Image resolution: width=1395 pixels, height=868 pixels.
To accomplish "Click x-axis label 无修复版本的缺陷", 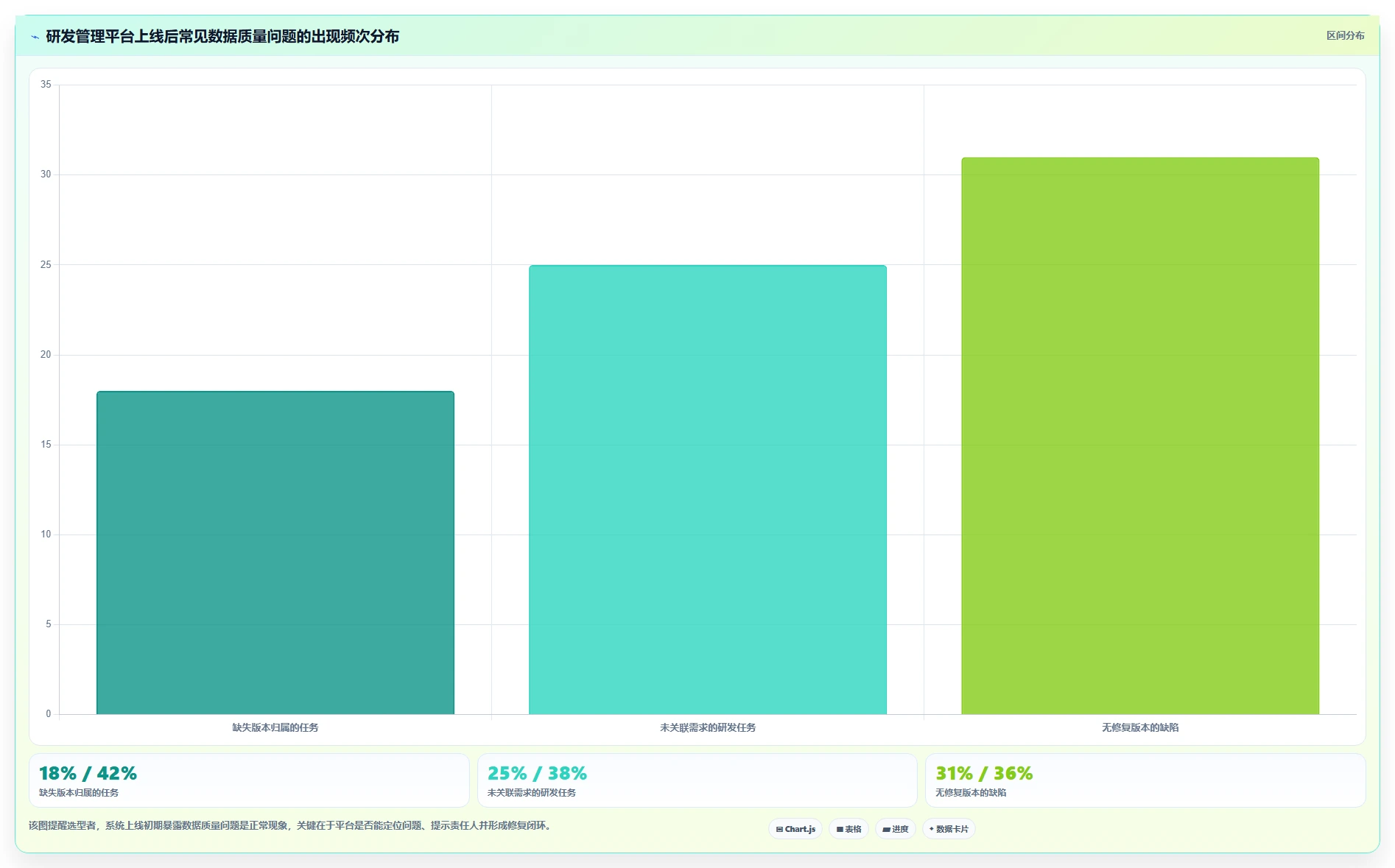I will point(1140,727).
